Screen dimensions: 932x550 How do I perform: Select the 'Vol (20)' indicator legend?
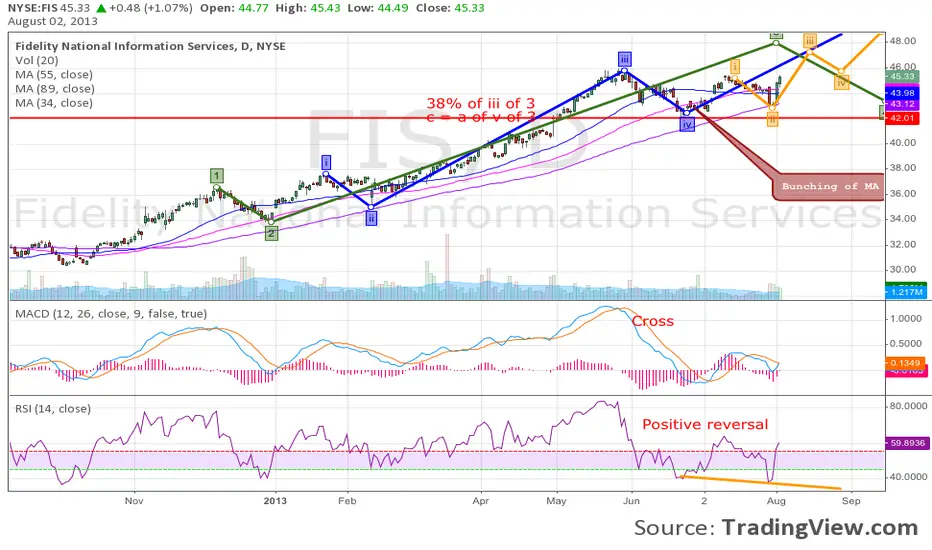point(37,60)
